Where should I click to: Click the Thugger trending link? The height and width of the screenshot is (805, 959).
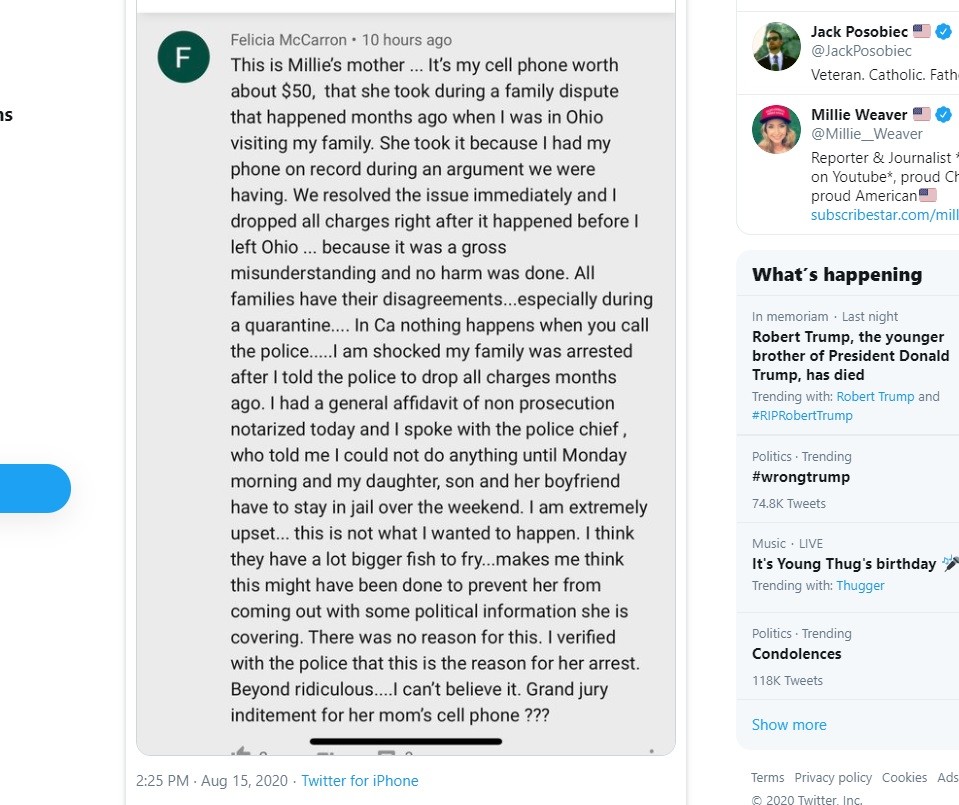tap(860, 585)
